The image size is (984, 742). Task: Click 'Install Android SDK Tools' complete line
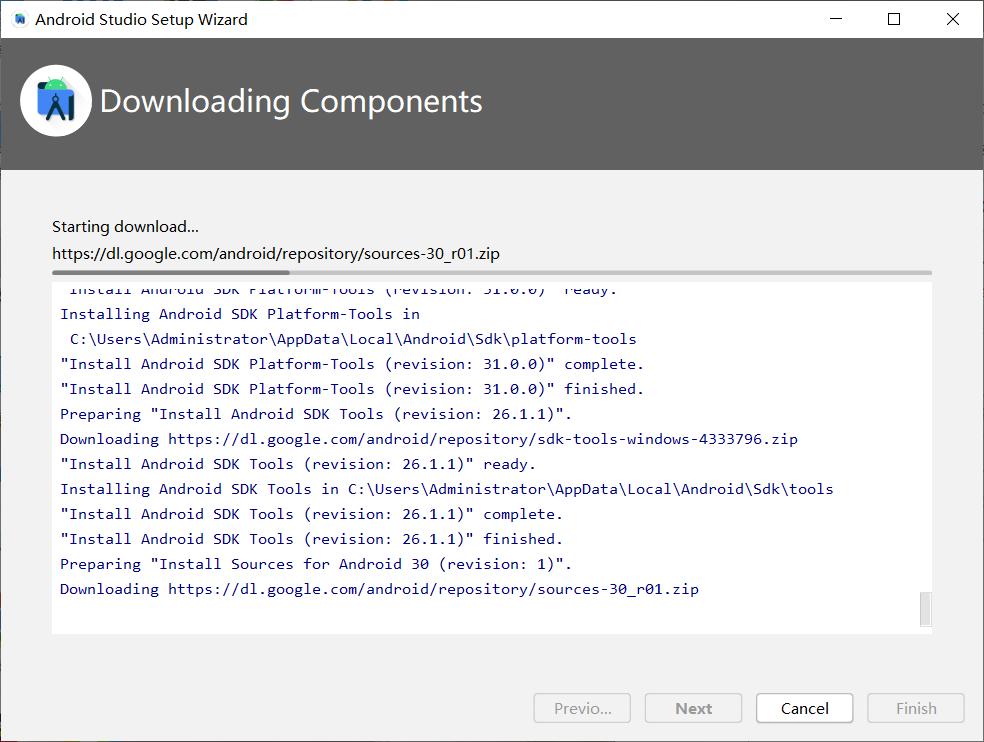(311, 514)
